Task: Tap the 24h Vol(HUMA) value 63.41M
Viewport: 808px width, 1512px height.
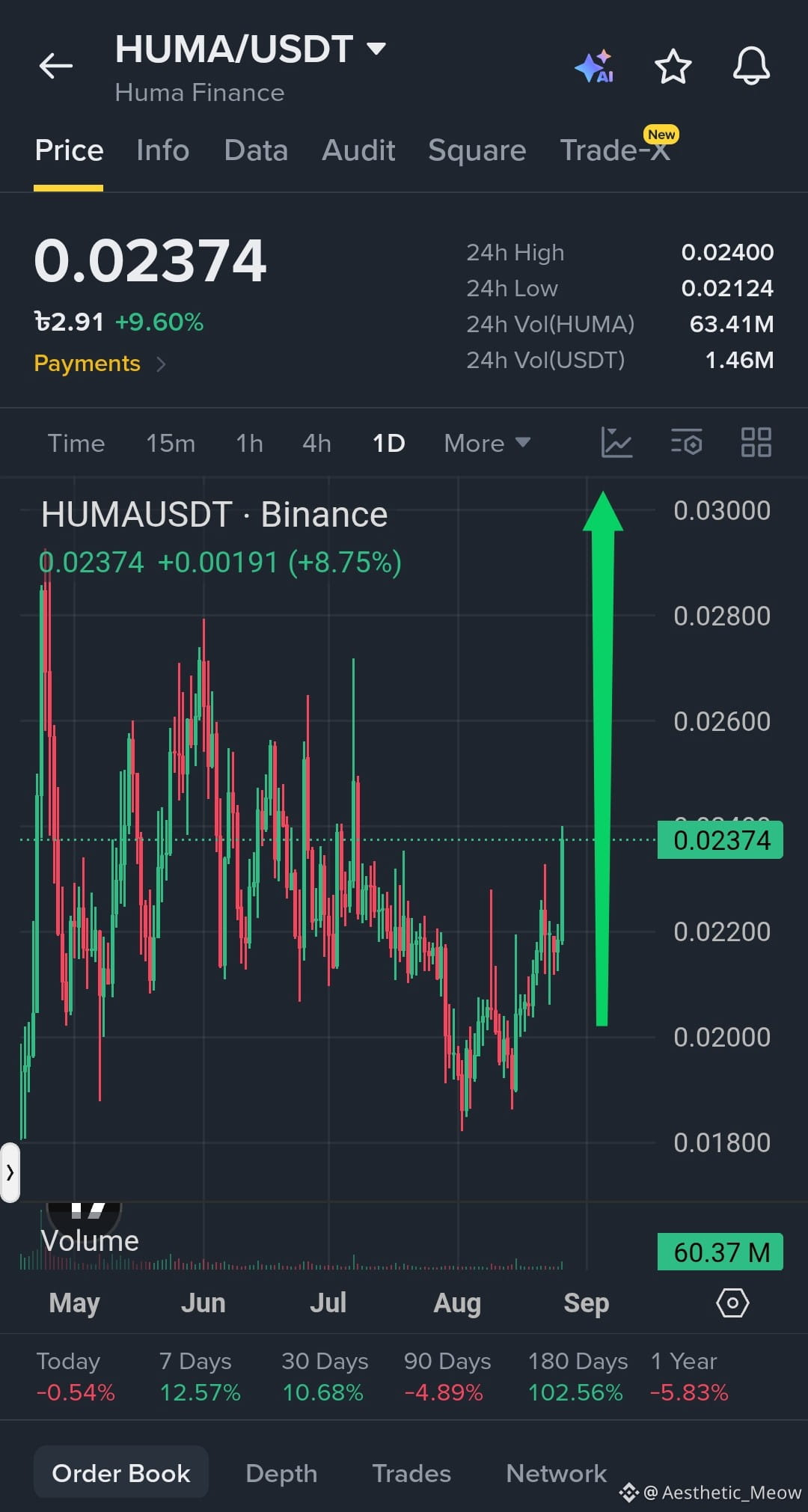Action: (732, 324)
